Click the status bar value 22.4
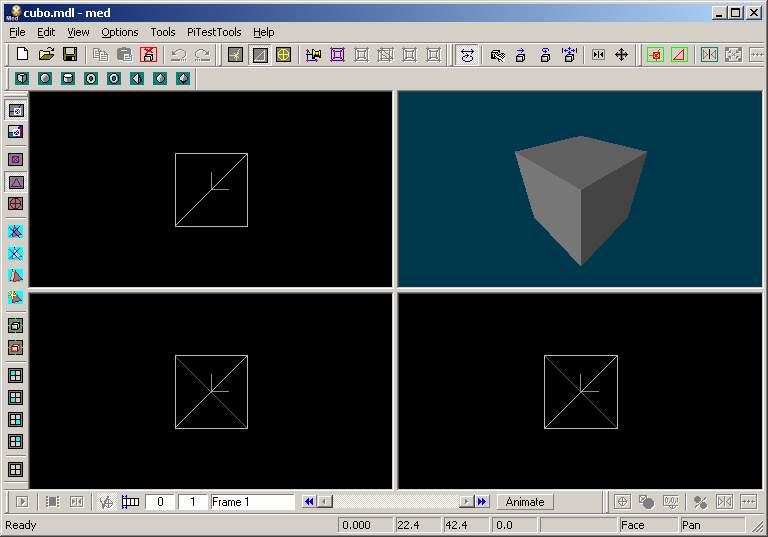The height and width of the screenshot is (537, 768). tap(408, 525)
